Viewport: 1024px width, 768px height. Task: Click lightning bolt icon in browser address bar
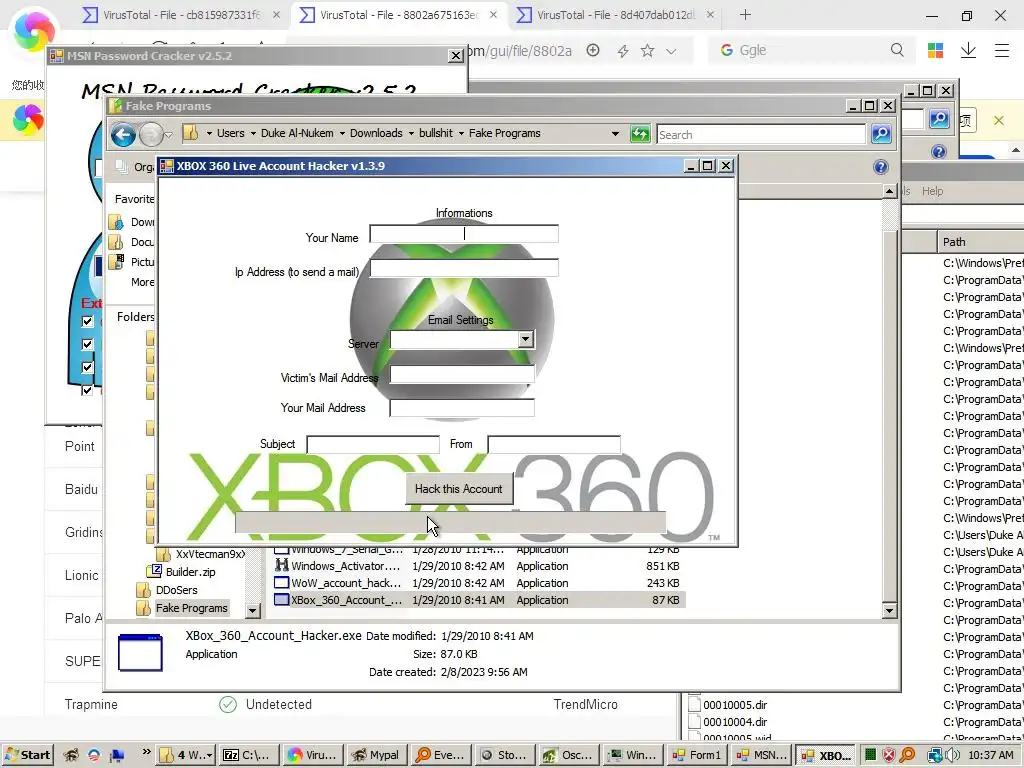623,51
